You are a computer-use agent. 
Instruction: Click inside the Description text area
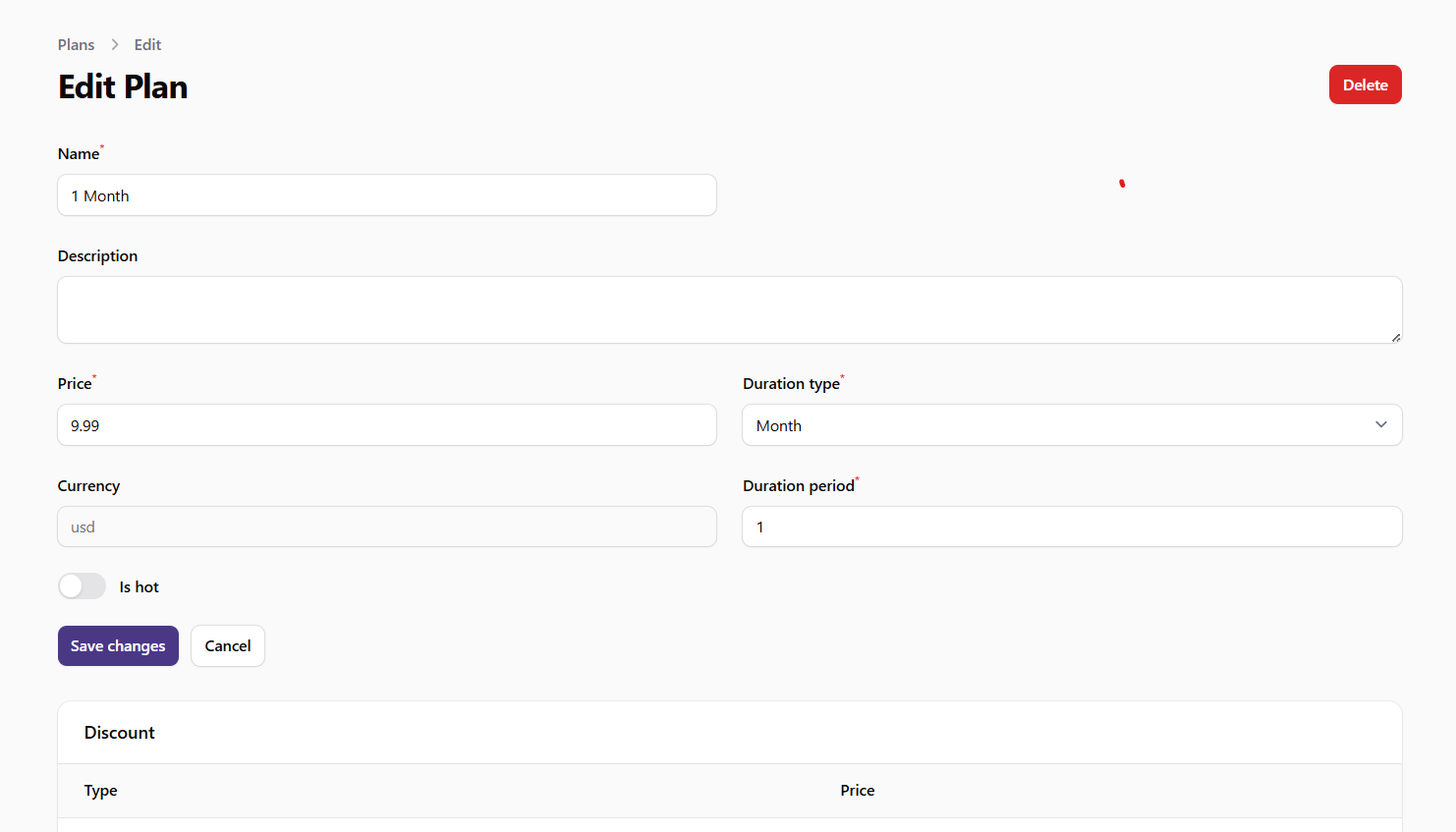click(728, 309)
